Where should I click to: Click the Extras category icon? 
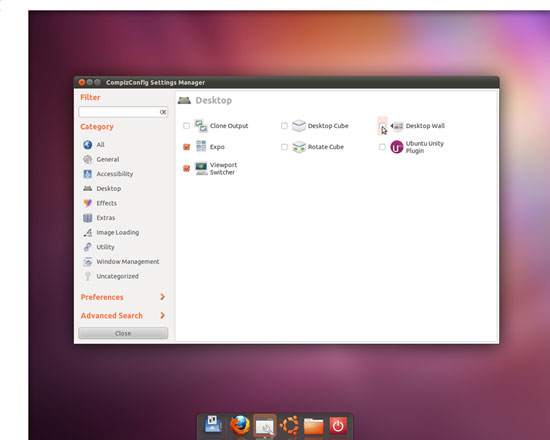88,218
